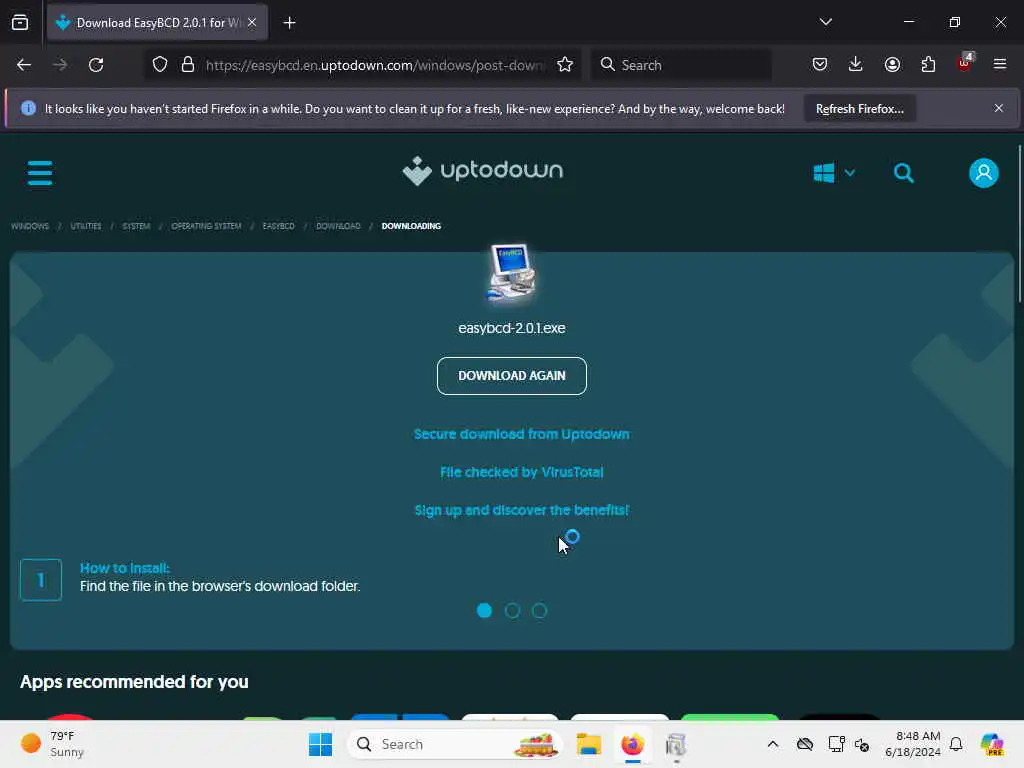
Task: Open the weather widget showing 79°F
Action: pos(53,744)
